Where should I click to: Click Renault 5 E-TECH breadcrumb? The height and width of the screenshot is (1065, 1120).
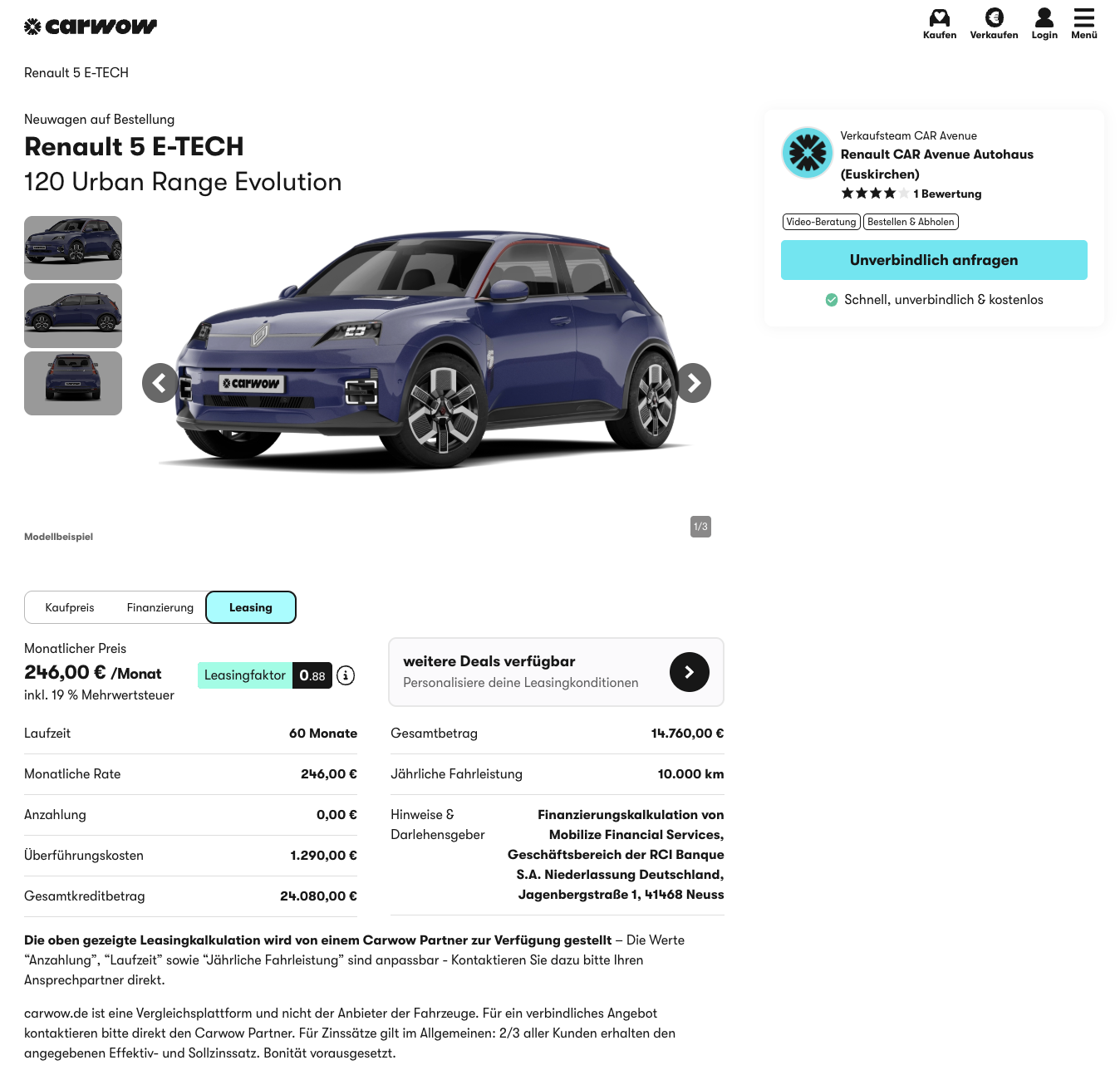click(76, 73)
